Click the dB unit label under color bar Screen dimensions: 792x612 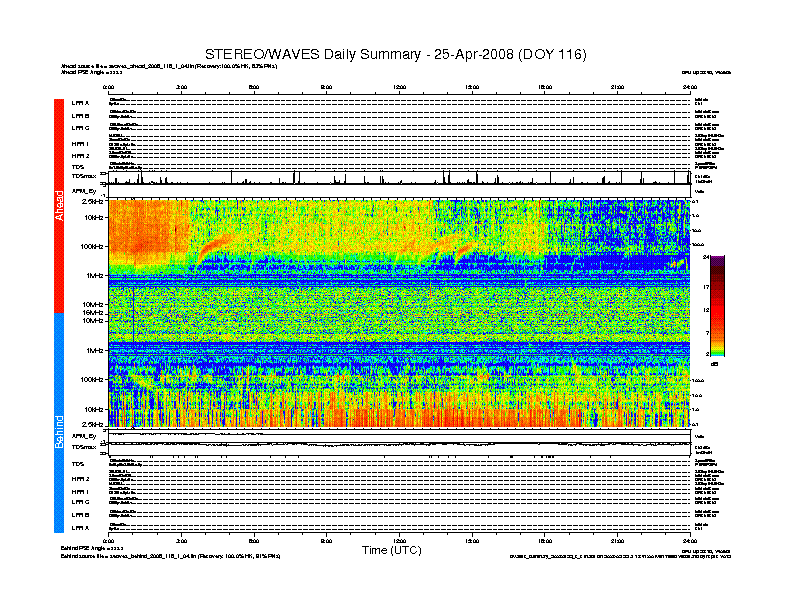714,364
